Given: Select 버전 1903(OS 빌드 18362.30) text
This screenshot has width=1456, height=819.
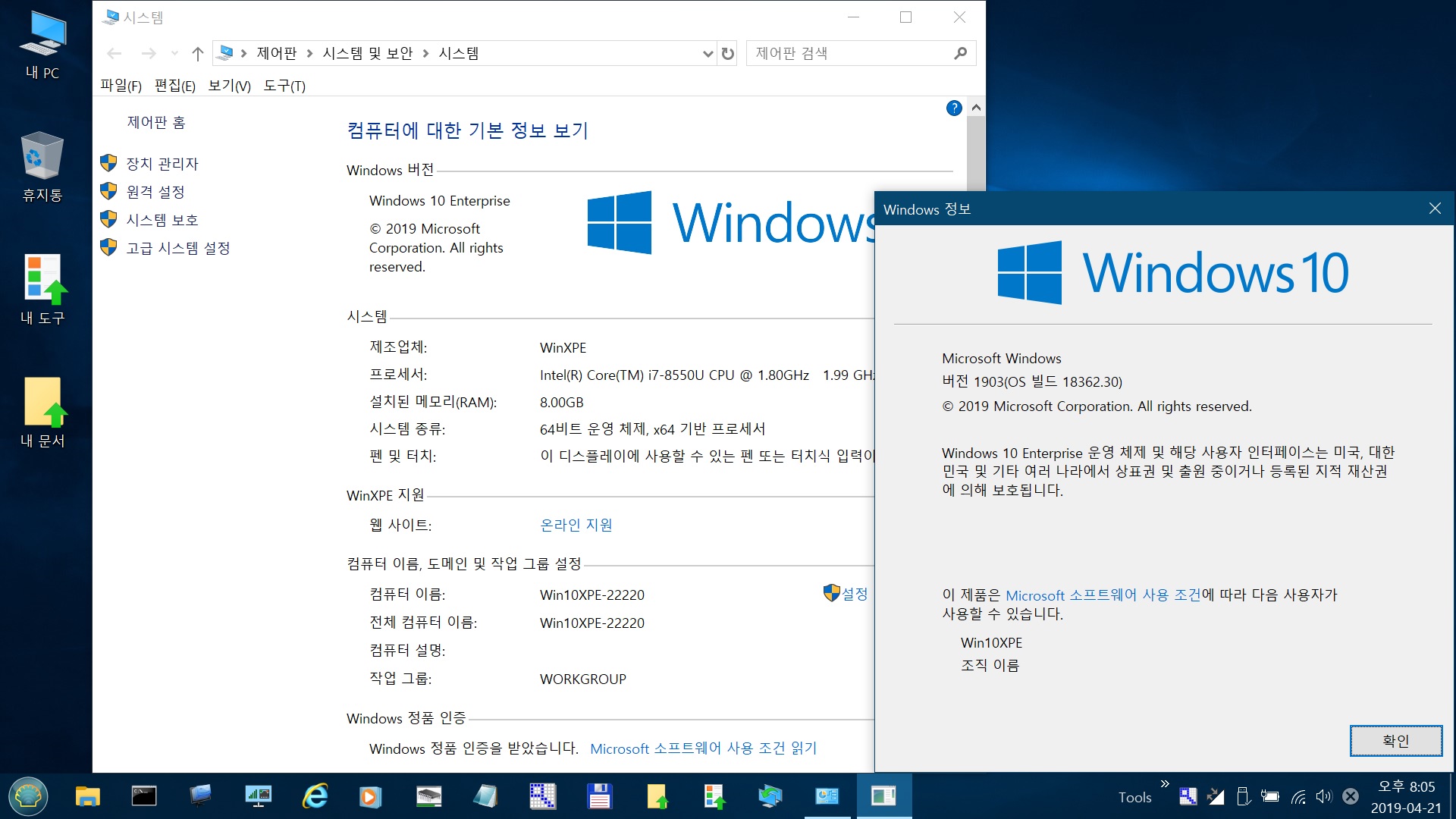Looking at the screenshot, I should [x=1032, y=381].
